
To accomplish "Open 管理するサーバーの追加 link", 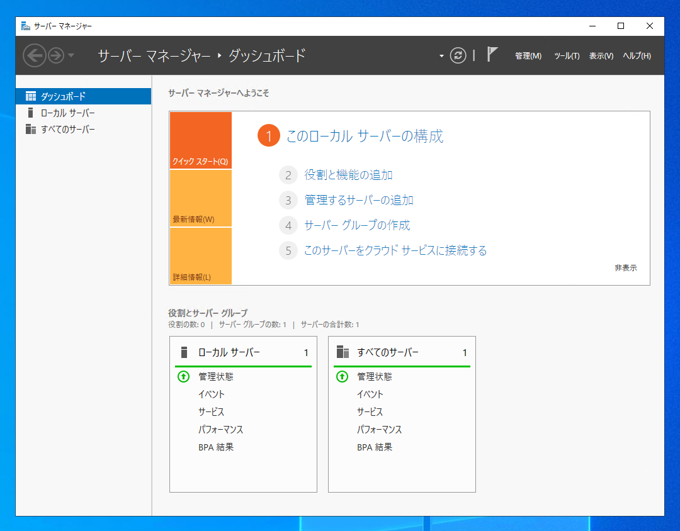I will coord(359,200).
